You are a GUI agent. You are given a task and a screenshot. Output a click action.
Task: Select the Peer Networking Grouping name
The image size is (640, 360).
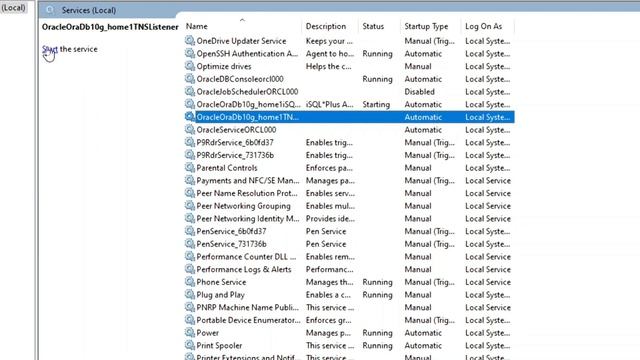[x=244, y=206]
